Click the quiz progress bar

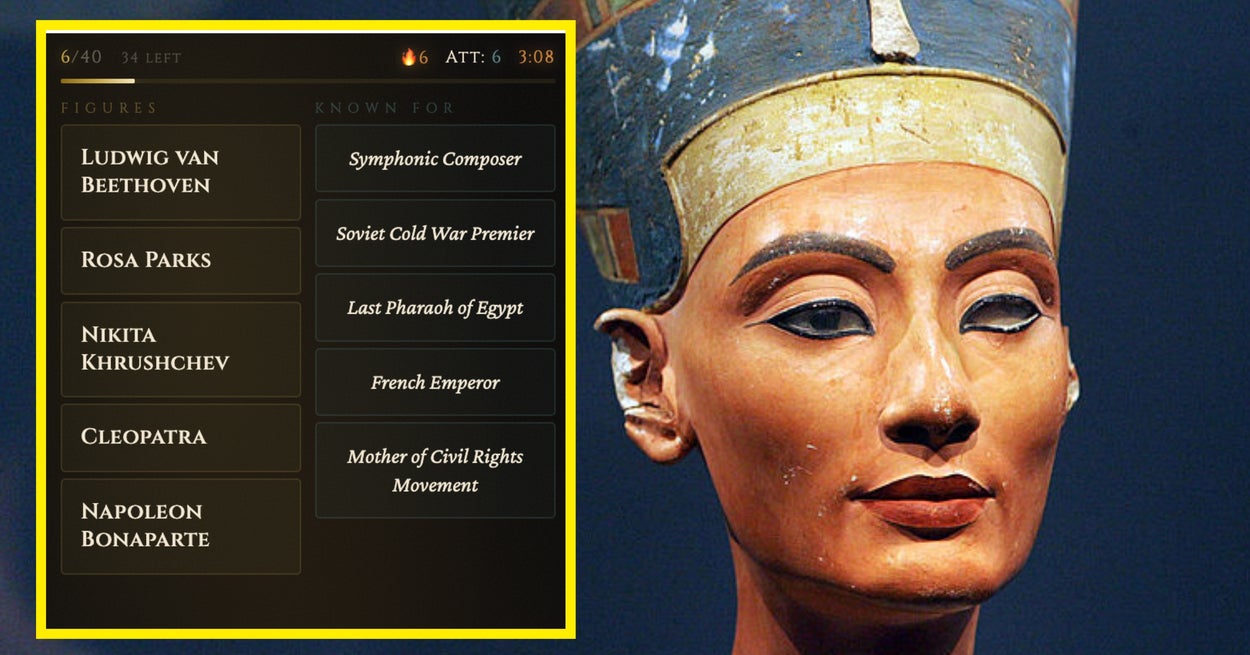coord(308,81)
